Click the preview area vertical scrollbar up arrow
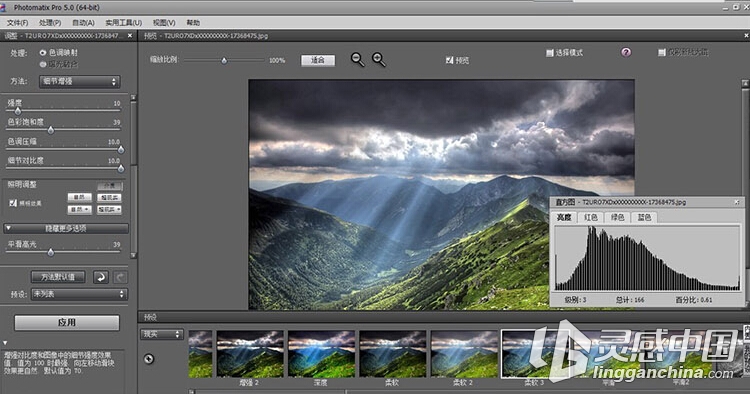The width and height of the screenshot is (750, 394). click(745, 83)
